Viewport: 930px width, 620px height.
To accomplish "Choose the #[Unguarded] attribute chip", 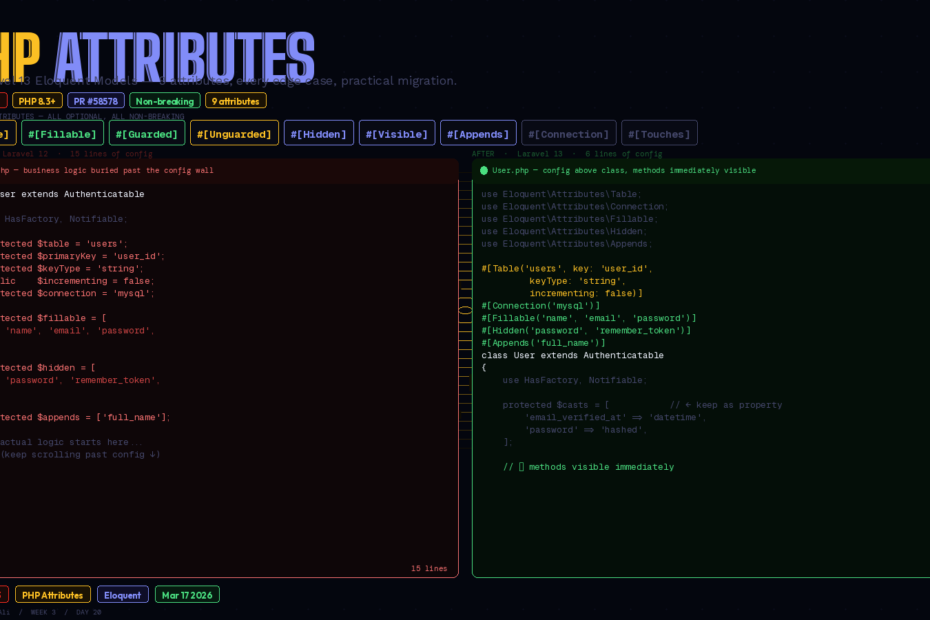I will (x=234, y=134).
